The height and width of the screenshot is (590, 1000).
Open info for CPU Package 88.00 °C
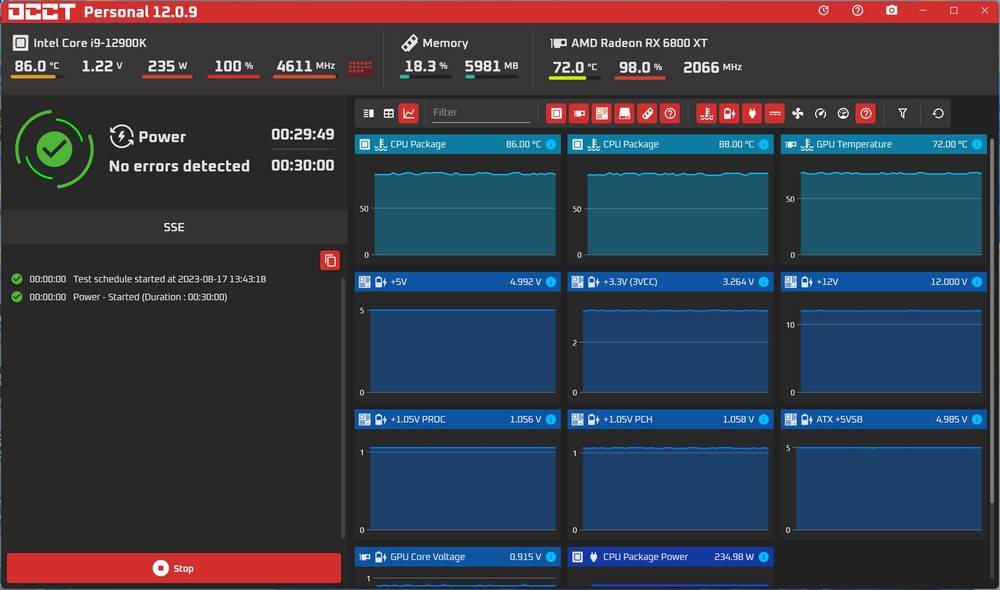(x=763, y=144)
